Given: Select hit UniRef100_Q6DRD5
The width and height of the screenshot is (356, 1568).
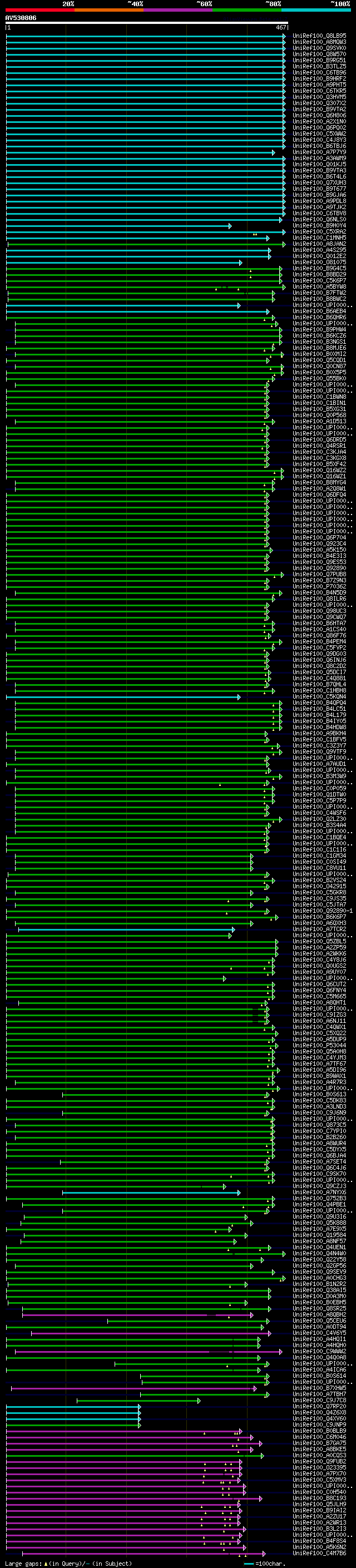Looking at the screenshot, I should 319,439.
